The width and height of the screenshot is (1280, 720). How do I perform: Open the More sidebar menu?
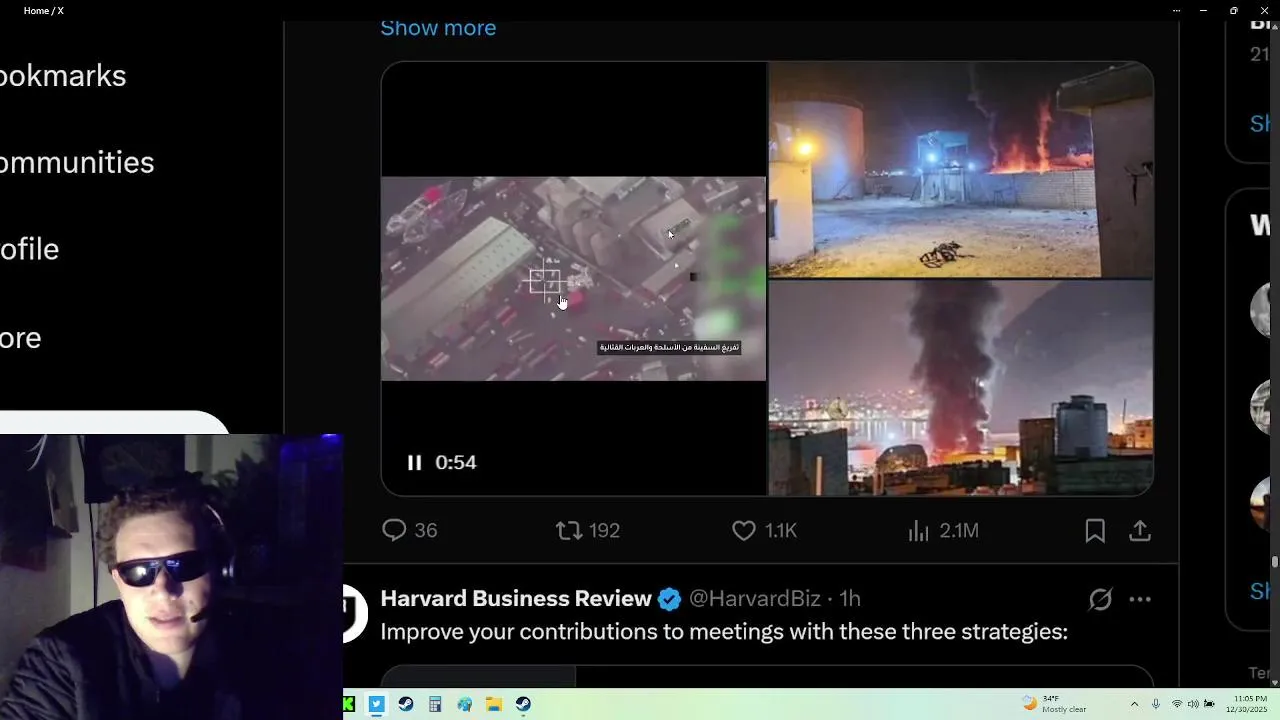(x=20, y=338)
